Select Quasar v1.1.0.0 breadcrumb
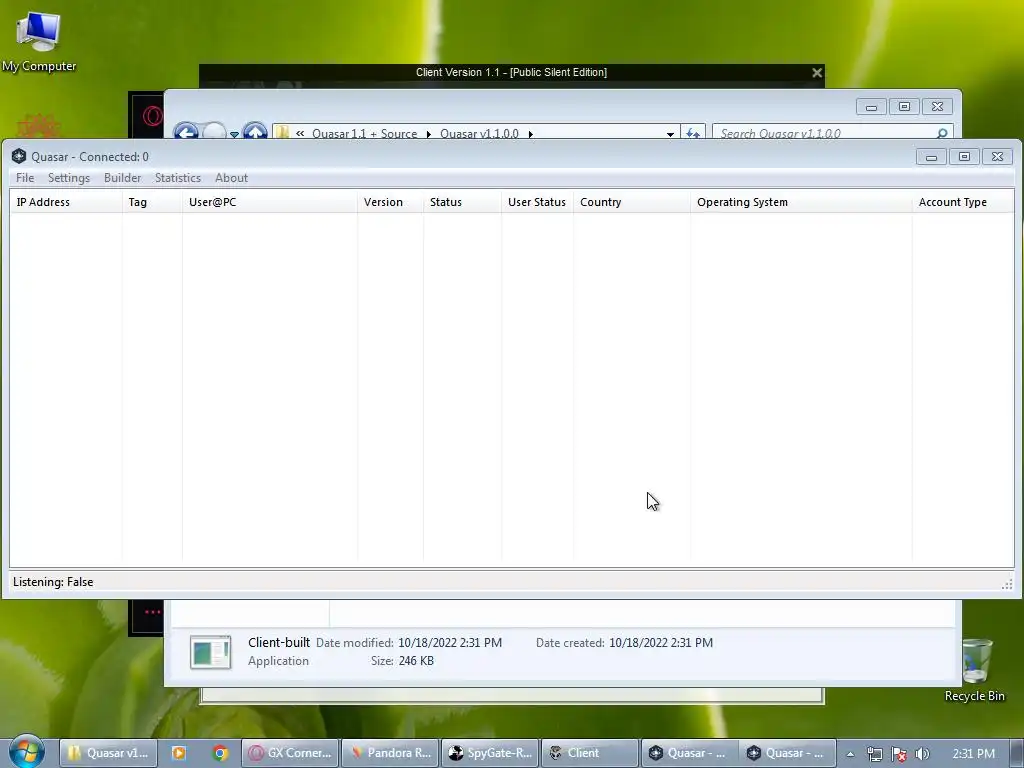This screenshot has width=1024, height=768. [x=479, y=133]
